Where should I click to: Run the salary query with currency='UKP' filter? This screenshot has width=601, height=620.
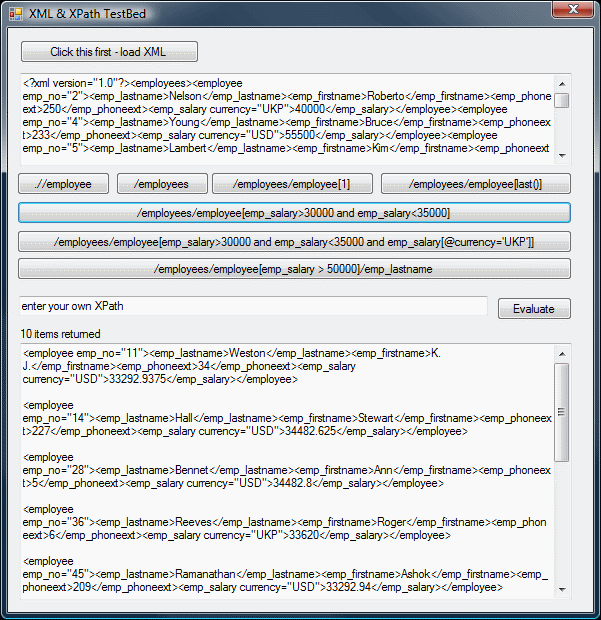point(294,242)
